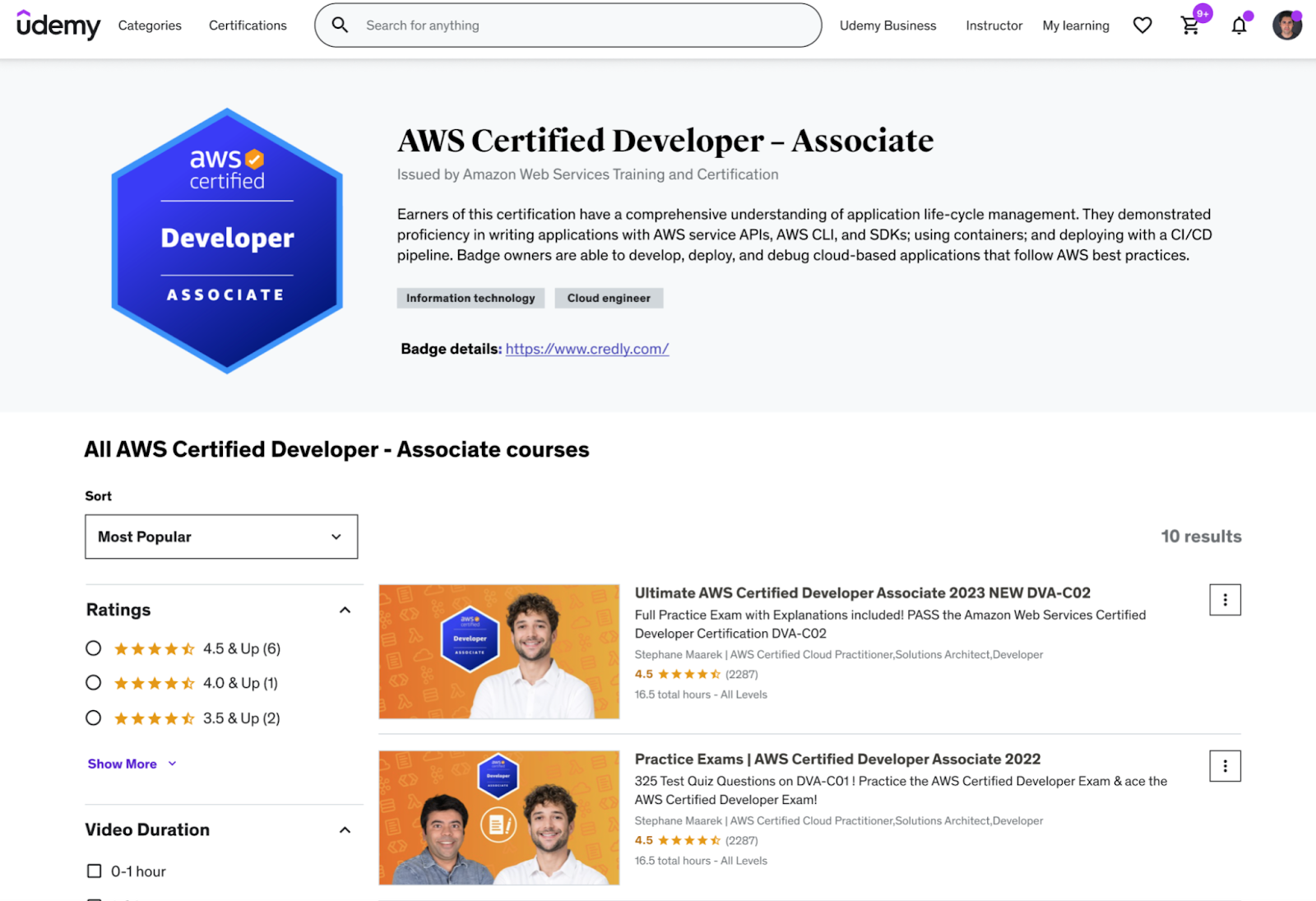
Task: Open the Instructor menu
Action: (994, 26)
